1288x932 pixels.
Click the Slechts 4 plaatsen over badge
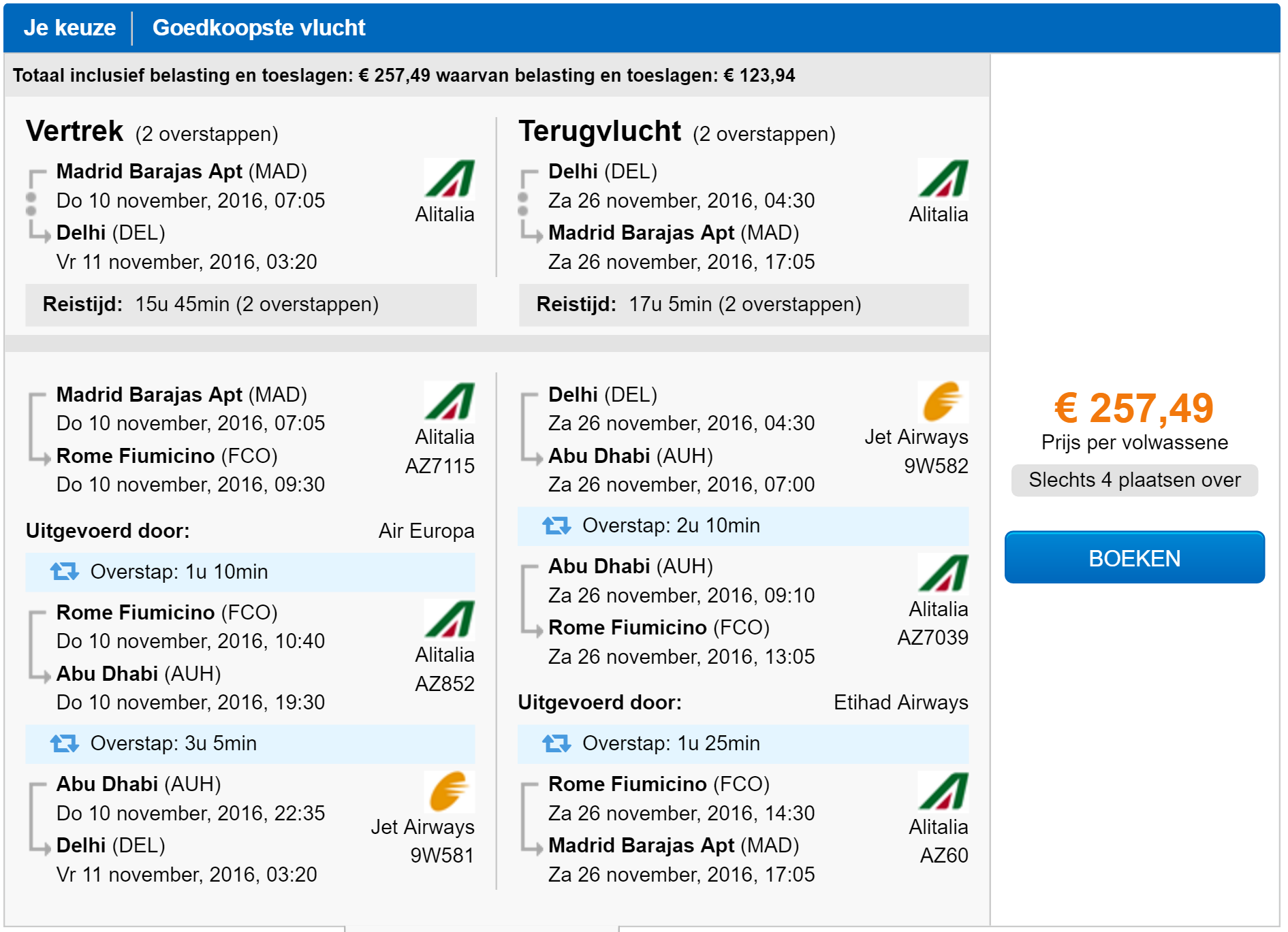coord(1135,480)
